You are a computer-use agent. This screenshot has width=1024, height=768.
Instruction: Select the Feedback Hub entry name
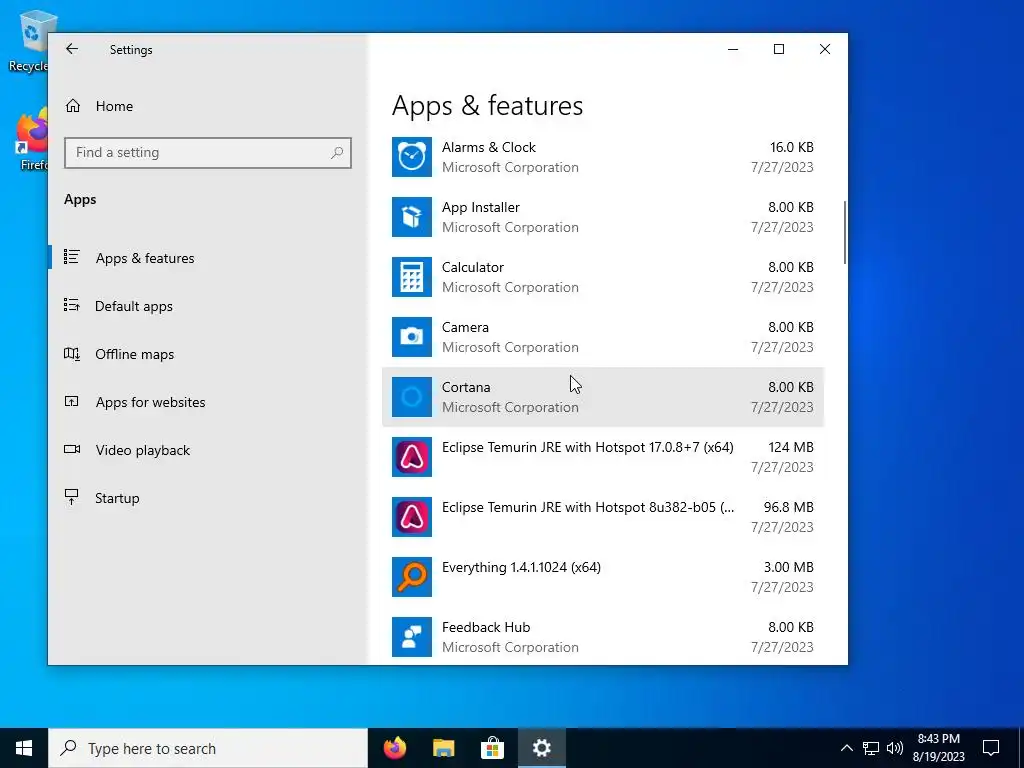tap(486, 628)
